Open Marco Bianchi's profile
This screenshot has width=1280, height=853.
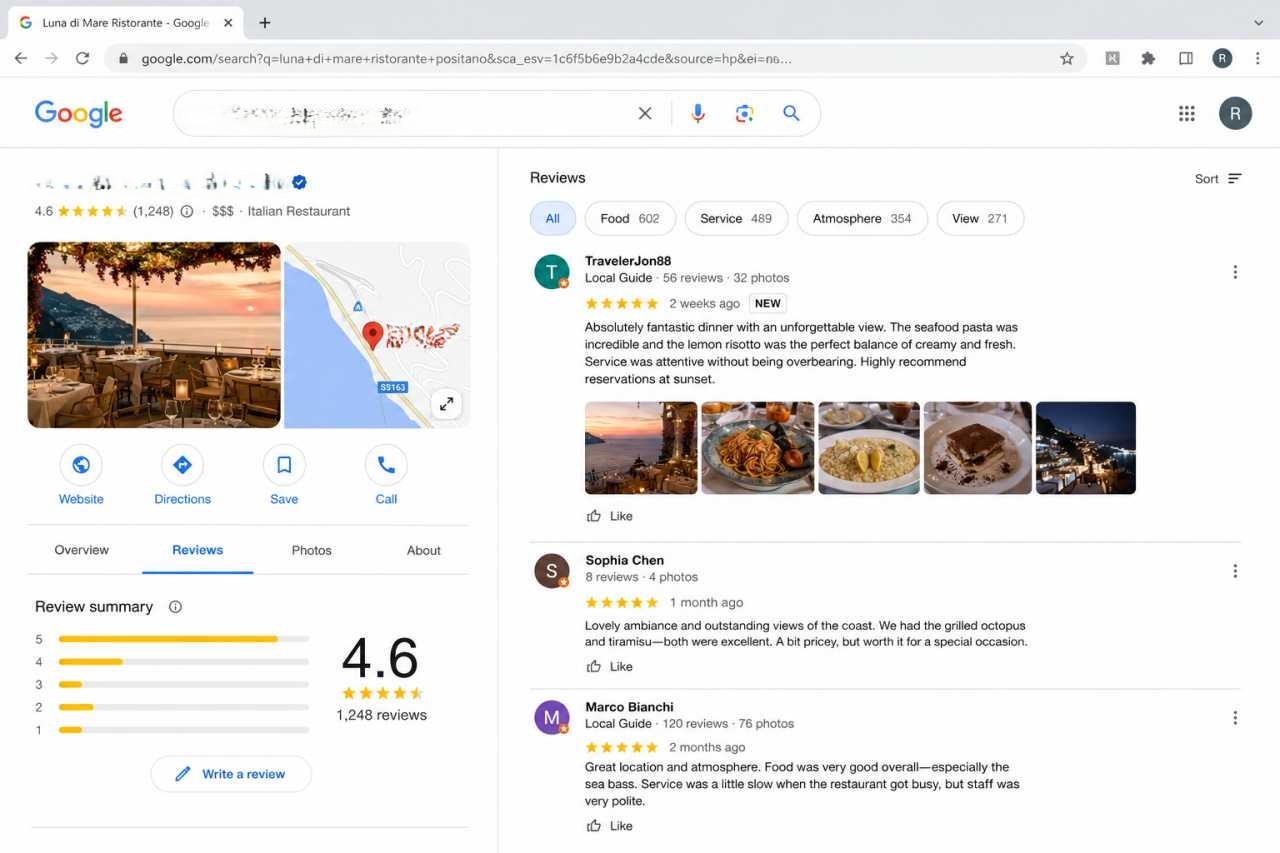(x=629, y=707)
